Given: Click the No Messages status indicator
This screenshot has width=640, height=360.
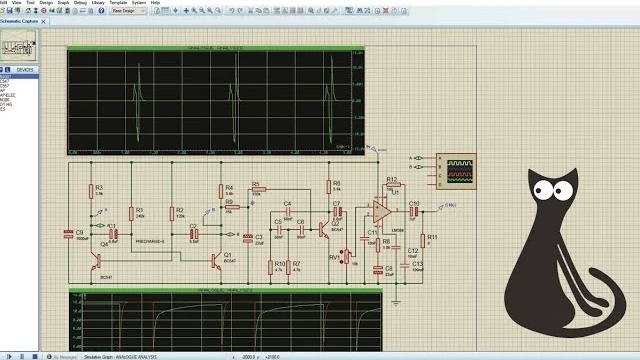Looking at the screenshot, I should pos(62,357).
